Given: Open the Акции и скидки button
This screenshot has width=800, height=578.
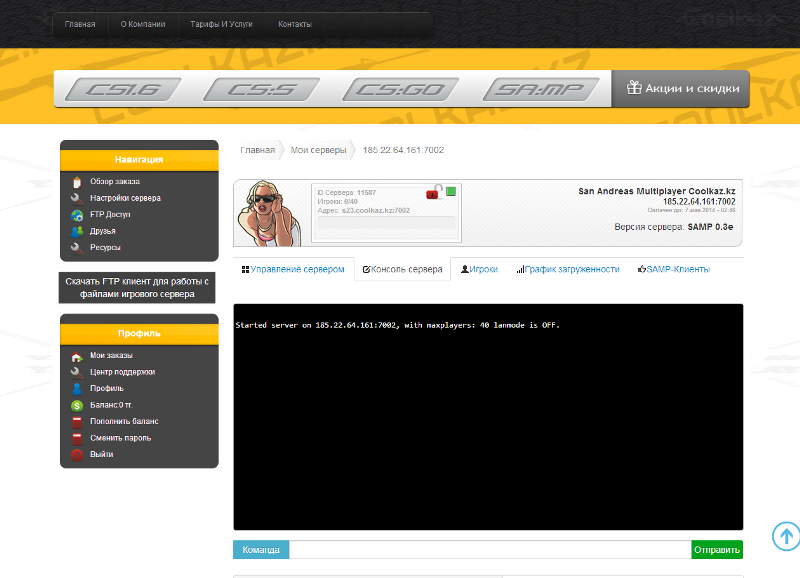Looking at the screenshot, I should pyautogui.click(x=681, y=88).
